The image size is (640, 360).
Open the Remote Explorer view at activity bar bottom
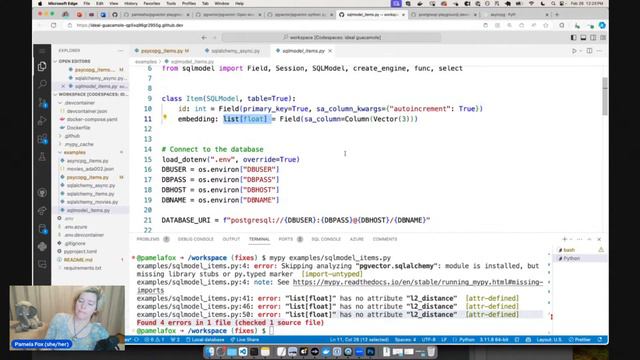[42, 264]
